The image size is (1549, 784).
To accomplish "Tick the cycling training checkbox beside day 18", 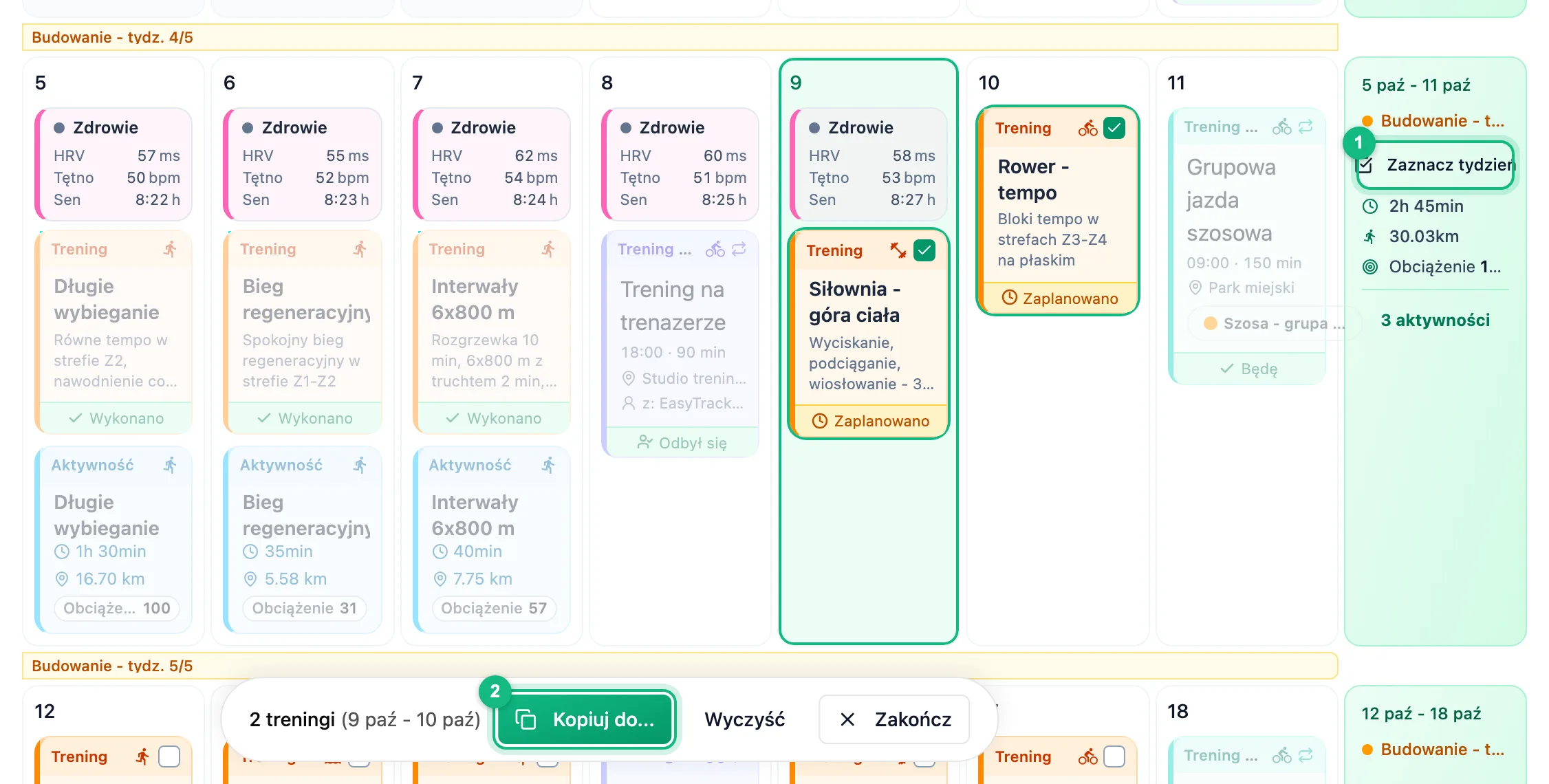I will point(1114,756).
